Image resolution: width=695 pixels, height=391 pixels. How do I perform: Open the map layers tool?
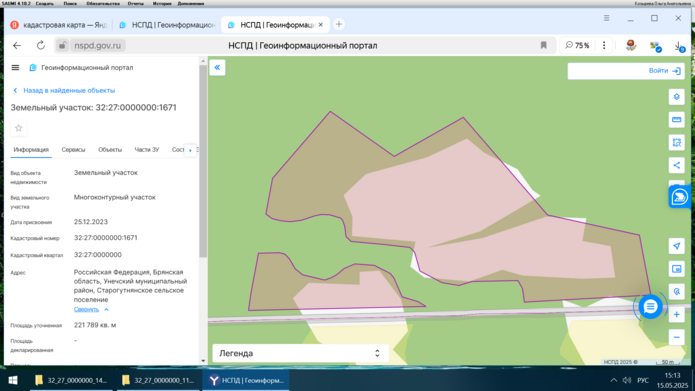pyautogui.click(x=676, y=97)
